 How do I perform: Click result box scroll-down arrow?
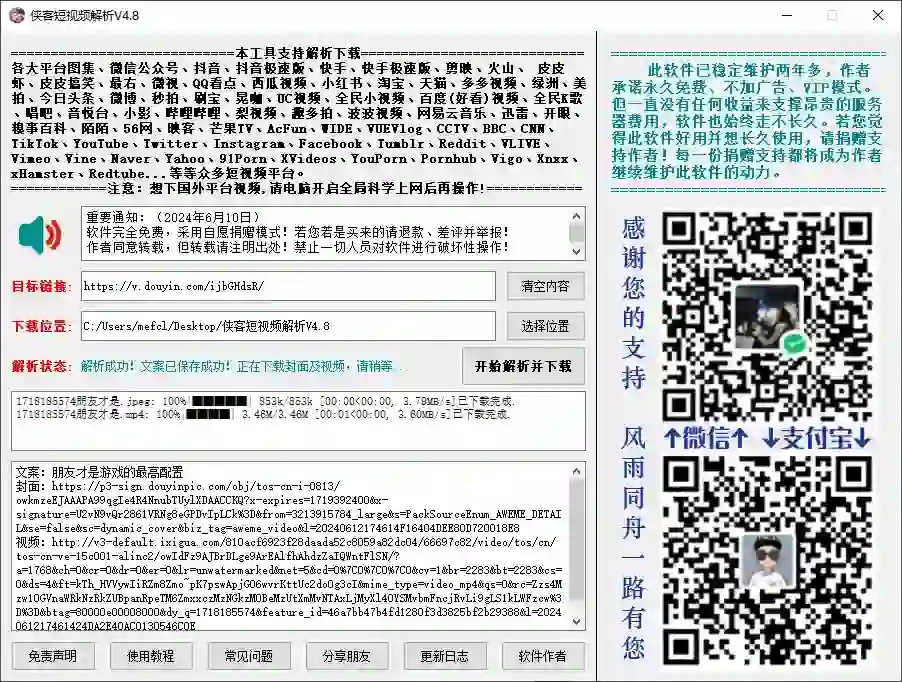(x=576, y=622)
